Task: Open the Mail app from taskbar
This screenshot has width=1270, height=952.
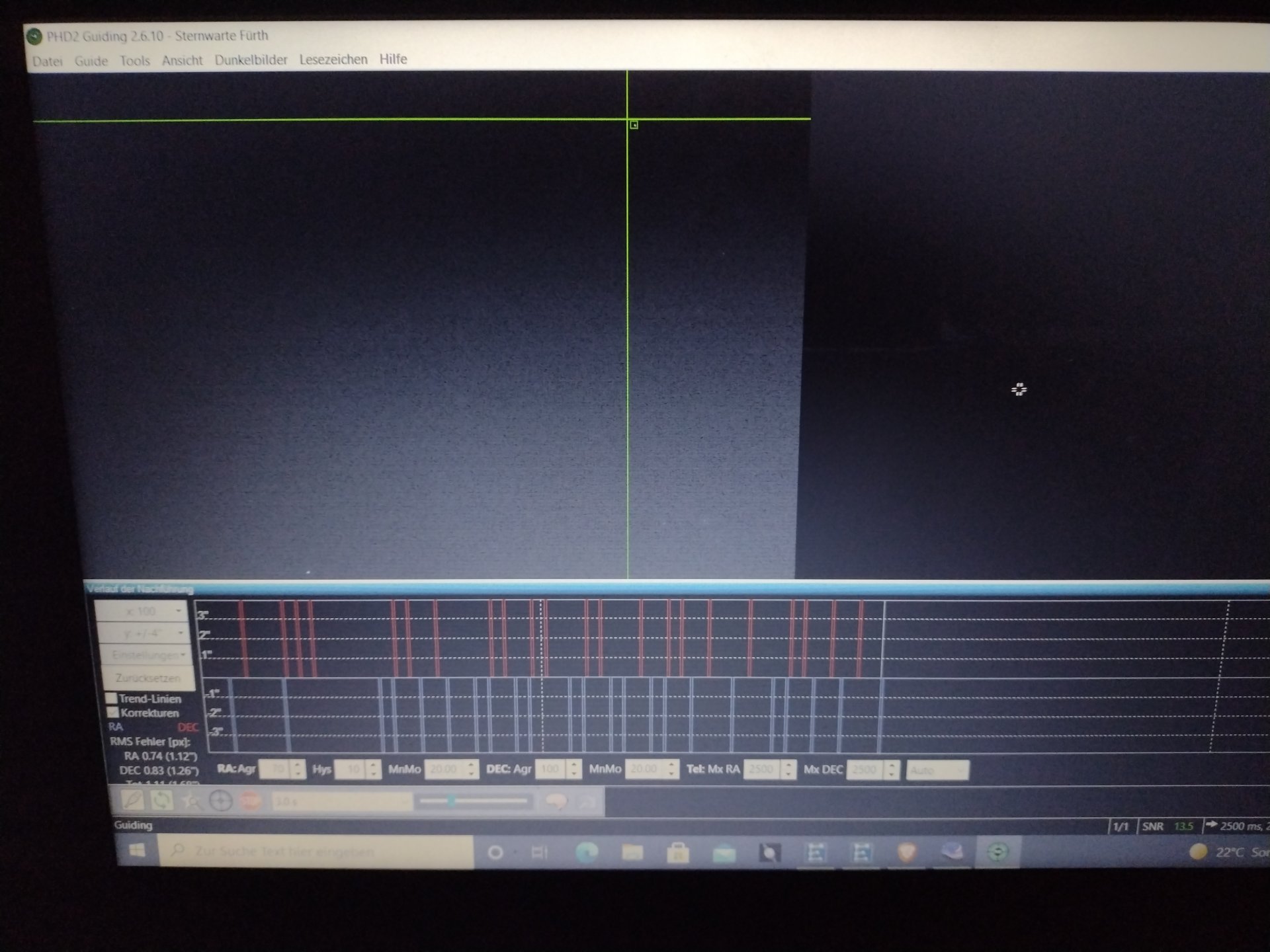Action: pyautogui.click(x=724, y=853)
